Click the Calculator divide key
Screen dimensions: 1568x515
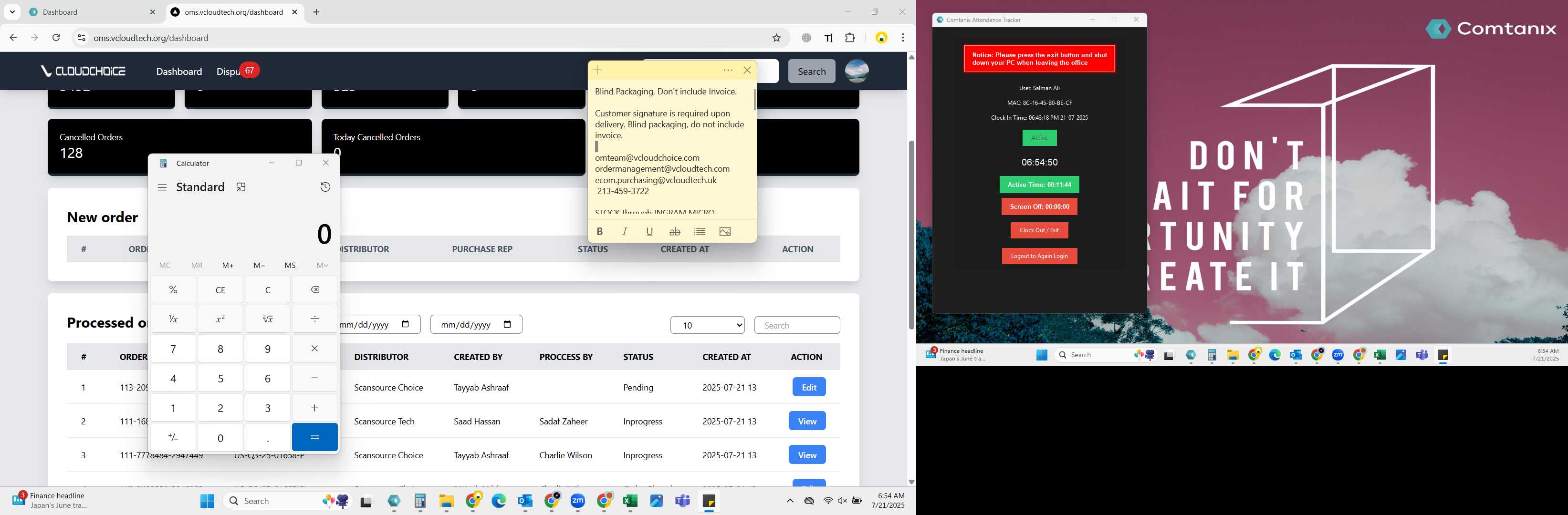314,319
